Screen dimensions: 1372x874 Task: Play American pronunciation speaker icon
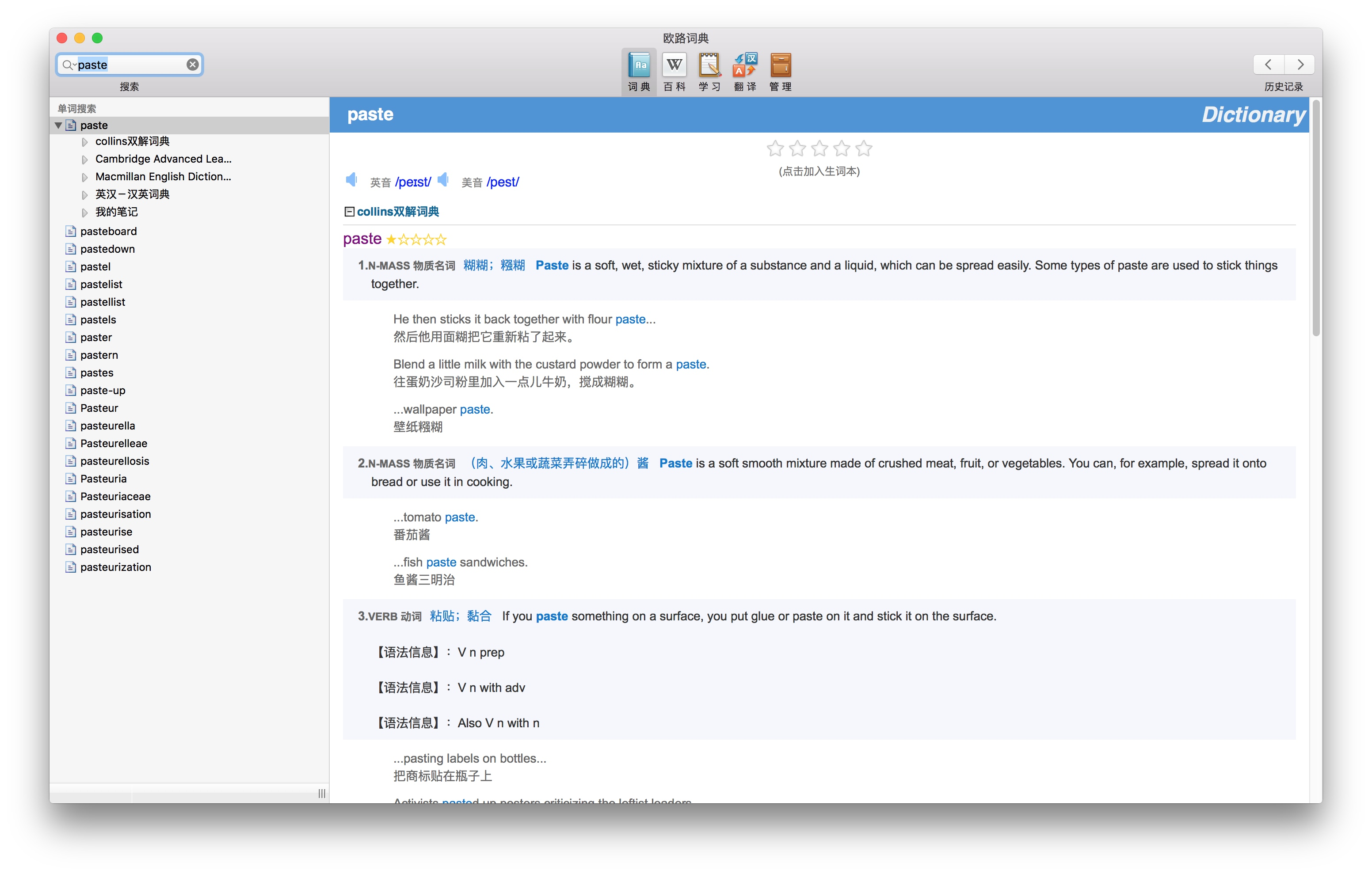pyautogui.click(x=443, y=180)
